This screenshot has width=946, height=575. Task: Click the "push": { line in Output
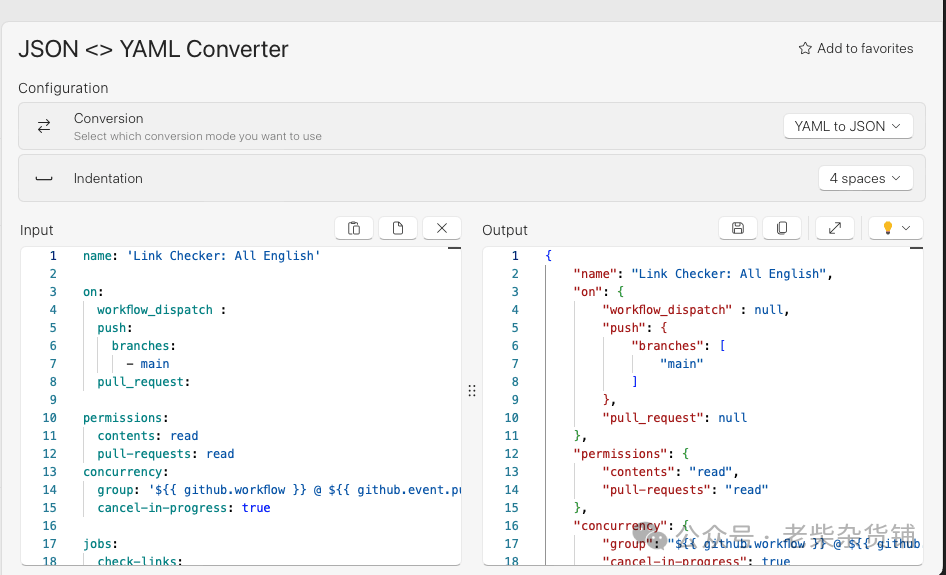[635, 328]
